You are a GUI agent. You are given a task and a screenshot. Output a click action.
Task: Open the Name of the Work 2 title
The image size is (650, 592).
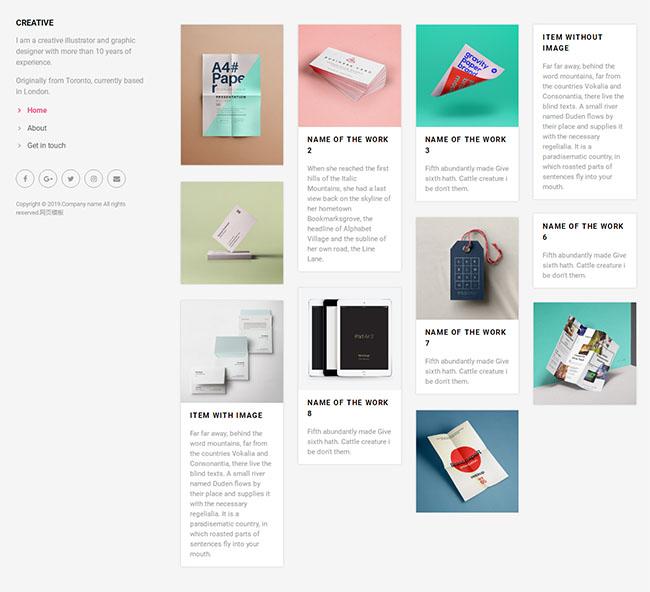[348, 145]
